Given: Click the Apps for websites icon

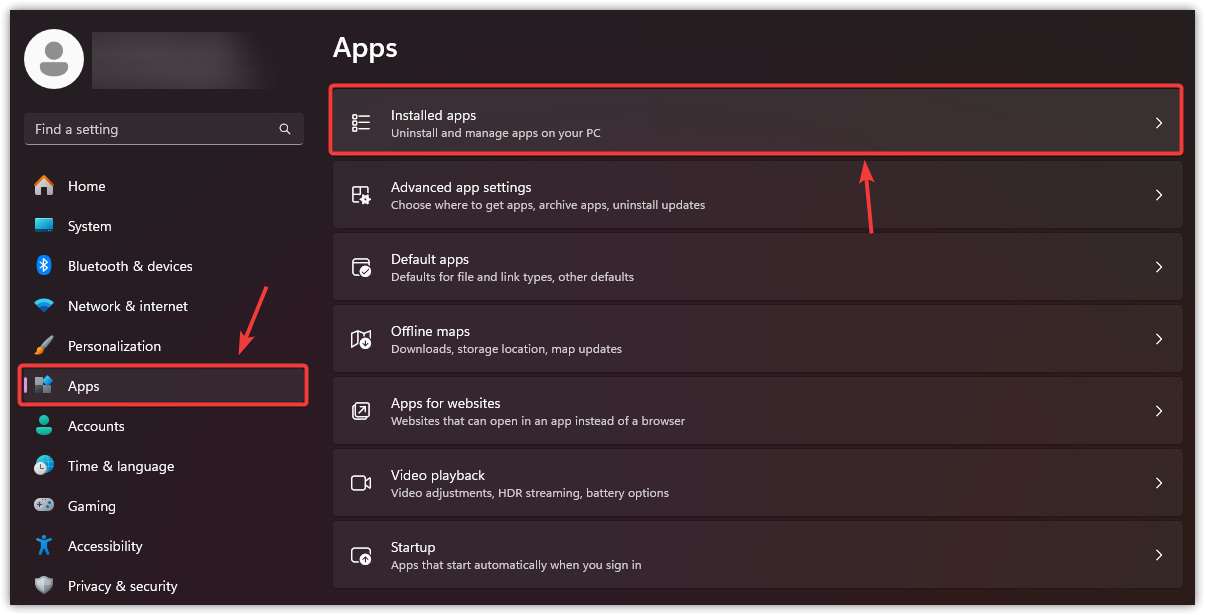Looking at the screenshot, I should coord(361,411).
